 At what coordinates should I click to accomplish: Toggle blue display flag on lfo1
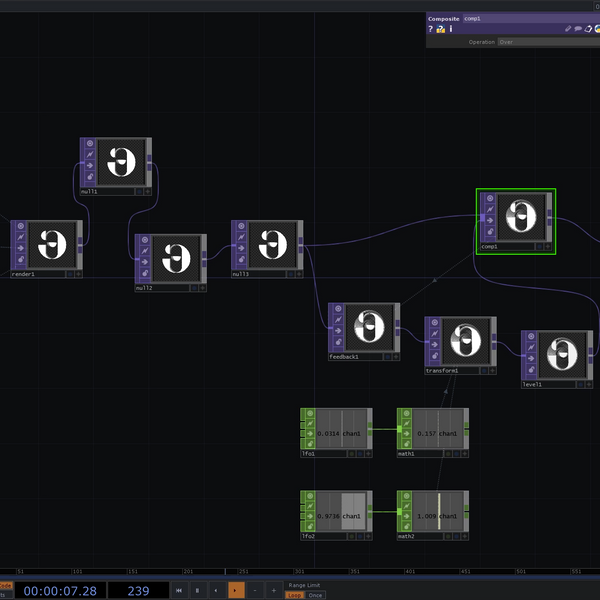pos(360,454)
